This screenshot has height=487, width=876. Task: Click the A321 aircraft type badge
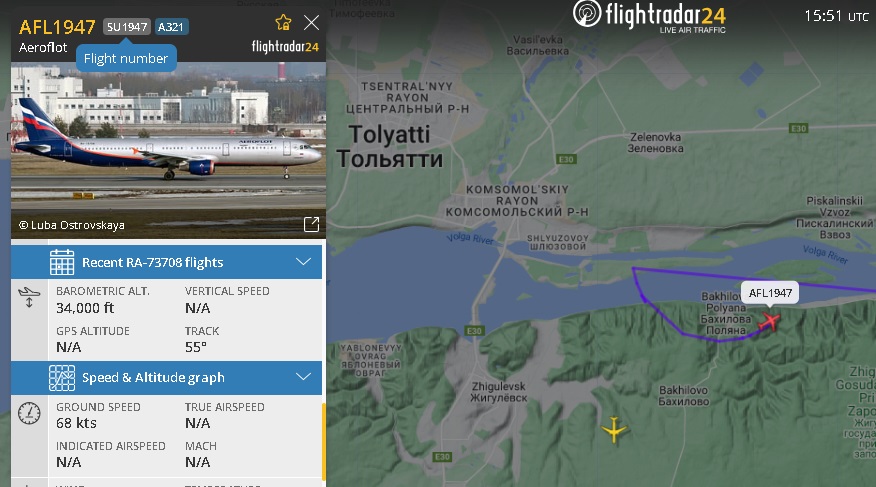coord(171,27)
